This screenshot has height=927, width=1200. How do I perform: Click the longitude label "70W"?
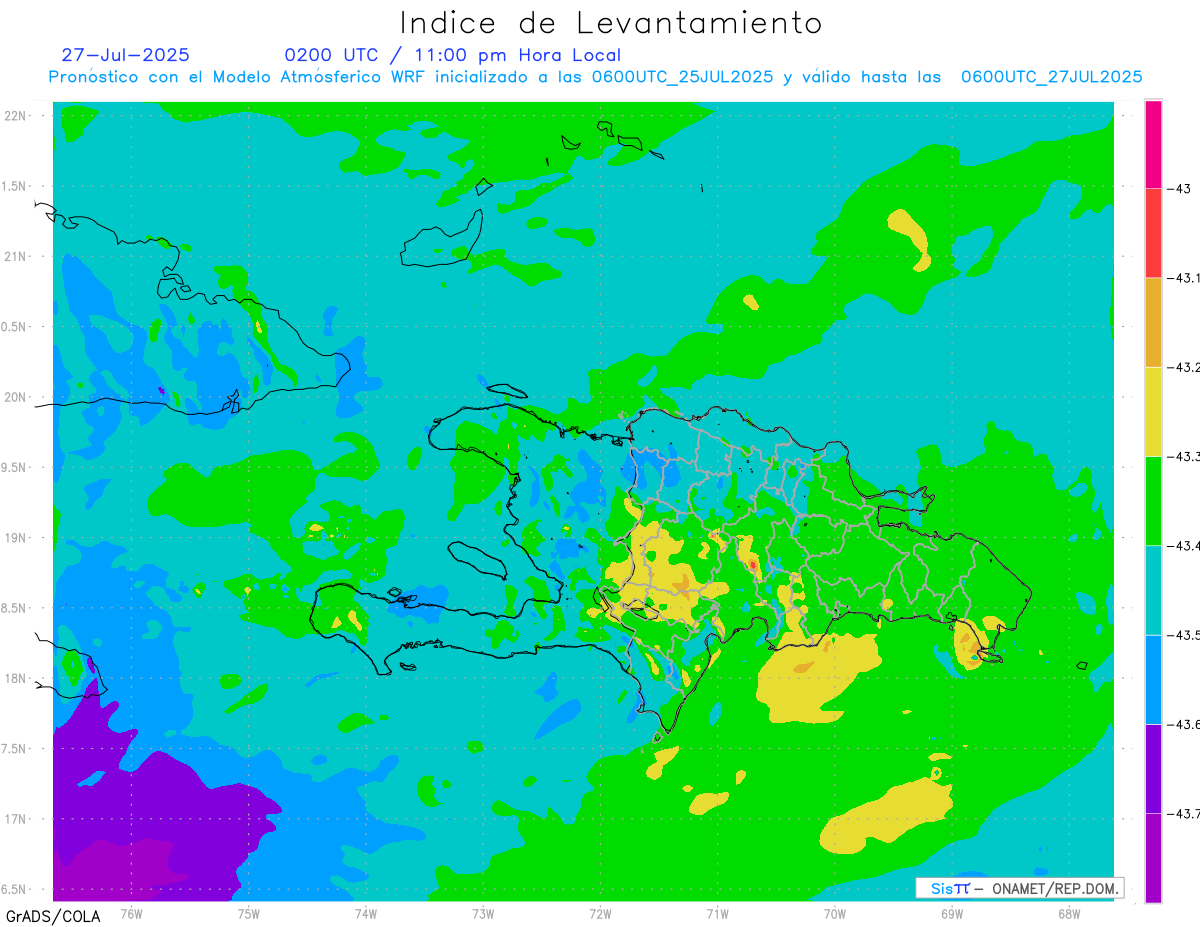pyautogui.click(x=834, y=913)
